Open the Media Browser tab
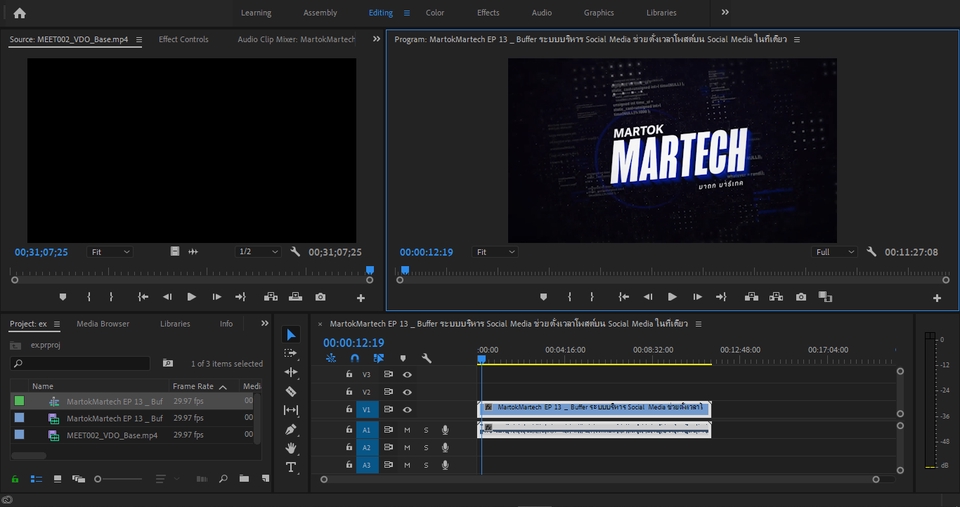 pyautogui.click(x=103, y=324)
